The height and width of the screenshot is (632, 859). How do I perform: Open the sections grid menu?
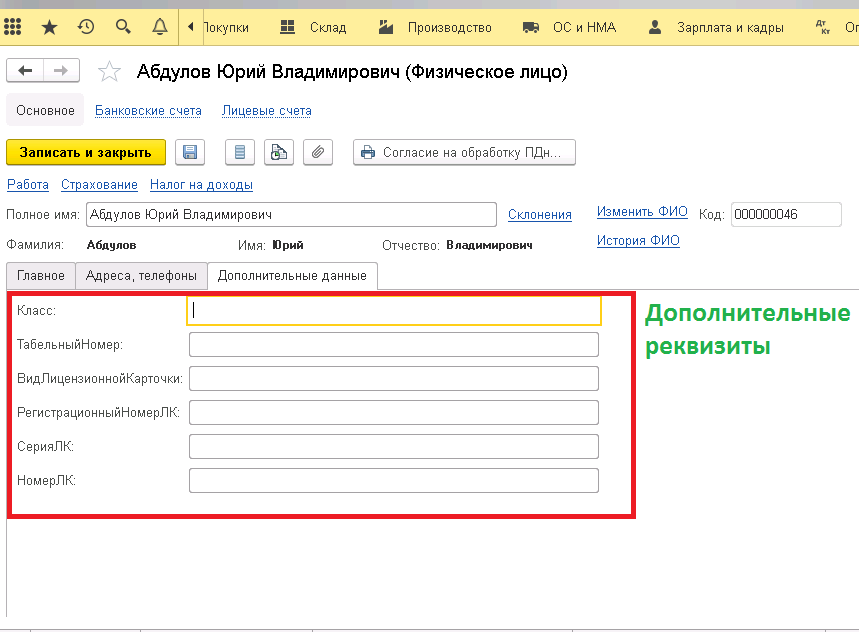click(14, 27)
